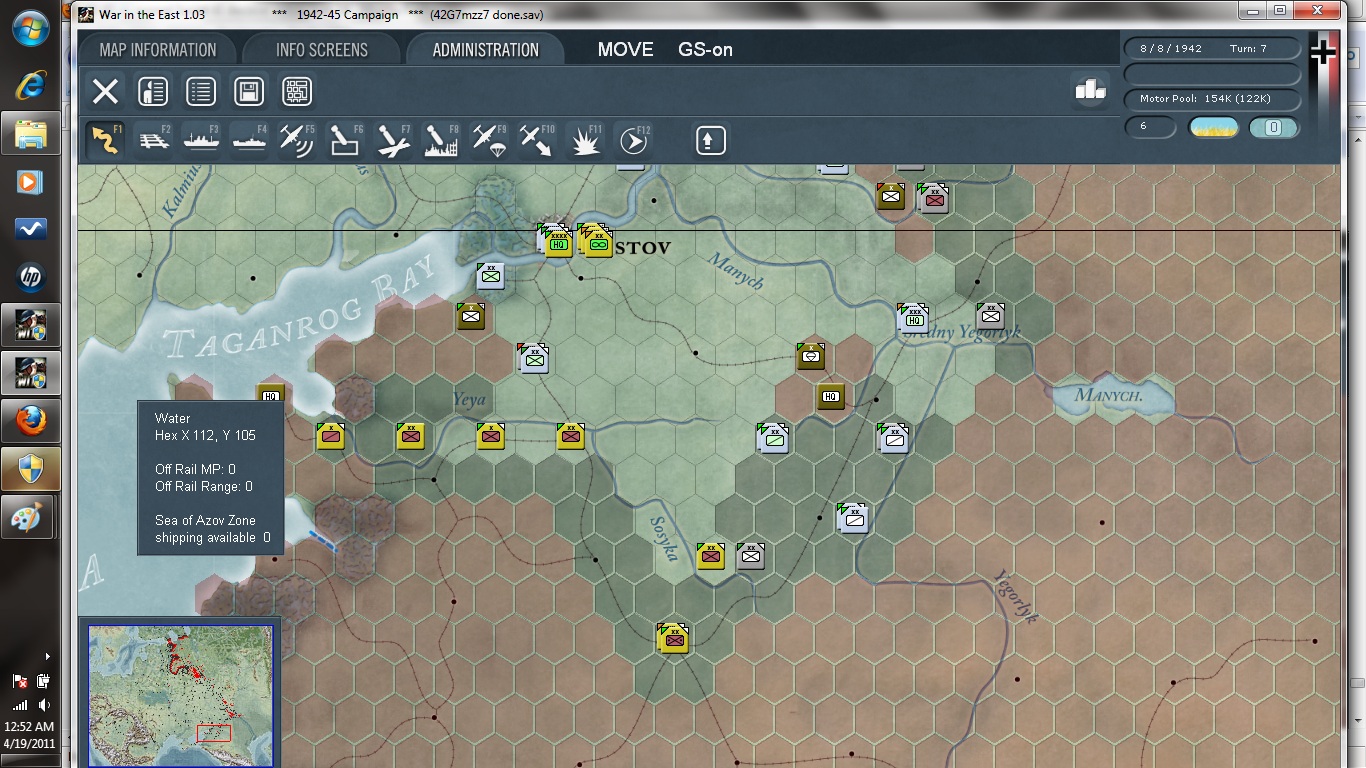Click the Sosyka river label
Image resolution: width=1366 pixels, height=768 pixels.
665,538
